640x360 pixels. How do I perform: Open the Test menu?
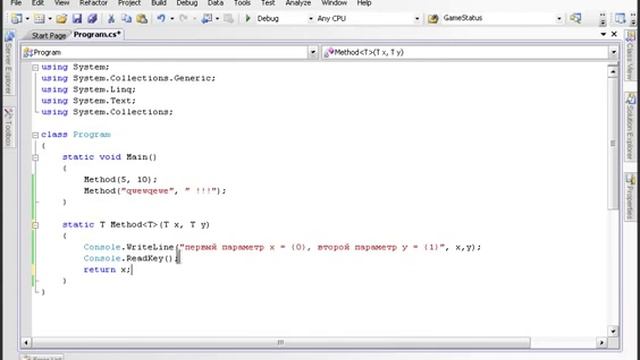[268, 3]
